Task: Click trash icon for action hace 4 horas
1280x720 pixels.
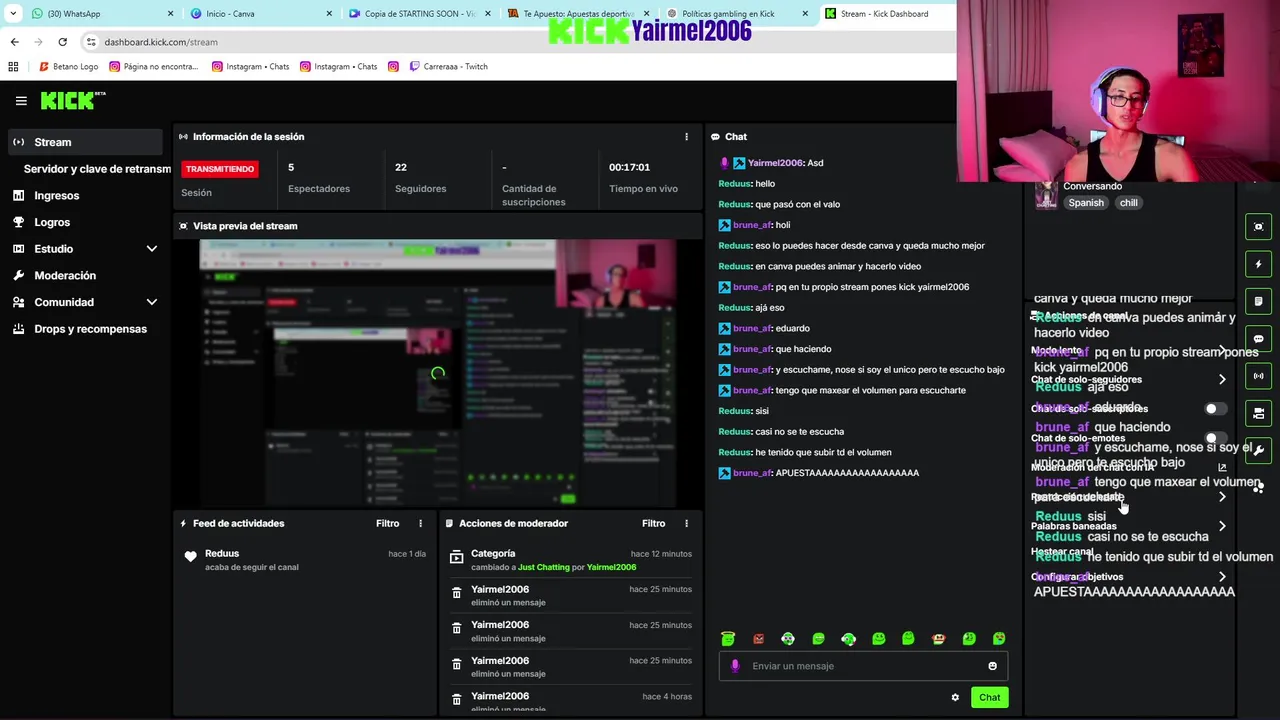Action: [x=456, y=700]
